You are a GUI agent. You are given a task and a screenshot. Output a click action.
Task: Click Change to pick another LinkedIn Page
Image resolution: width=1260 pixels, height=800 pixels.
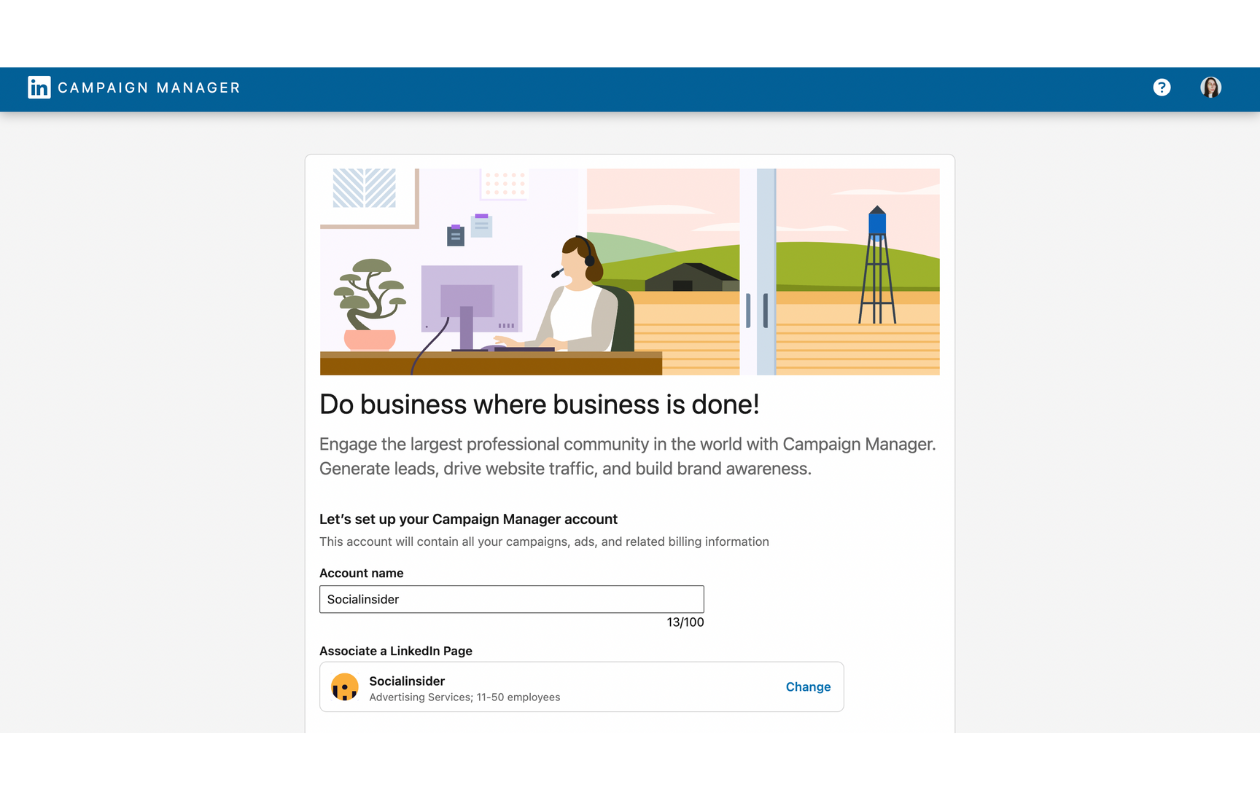point(808,687)
